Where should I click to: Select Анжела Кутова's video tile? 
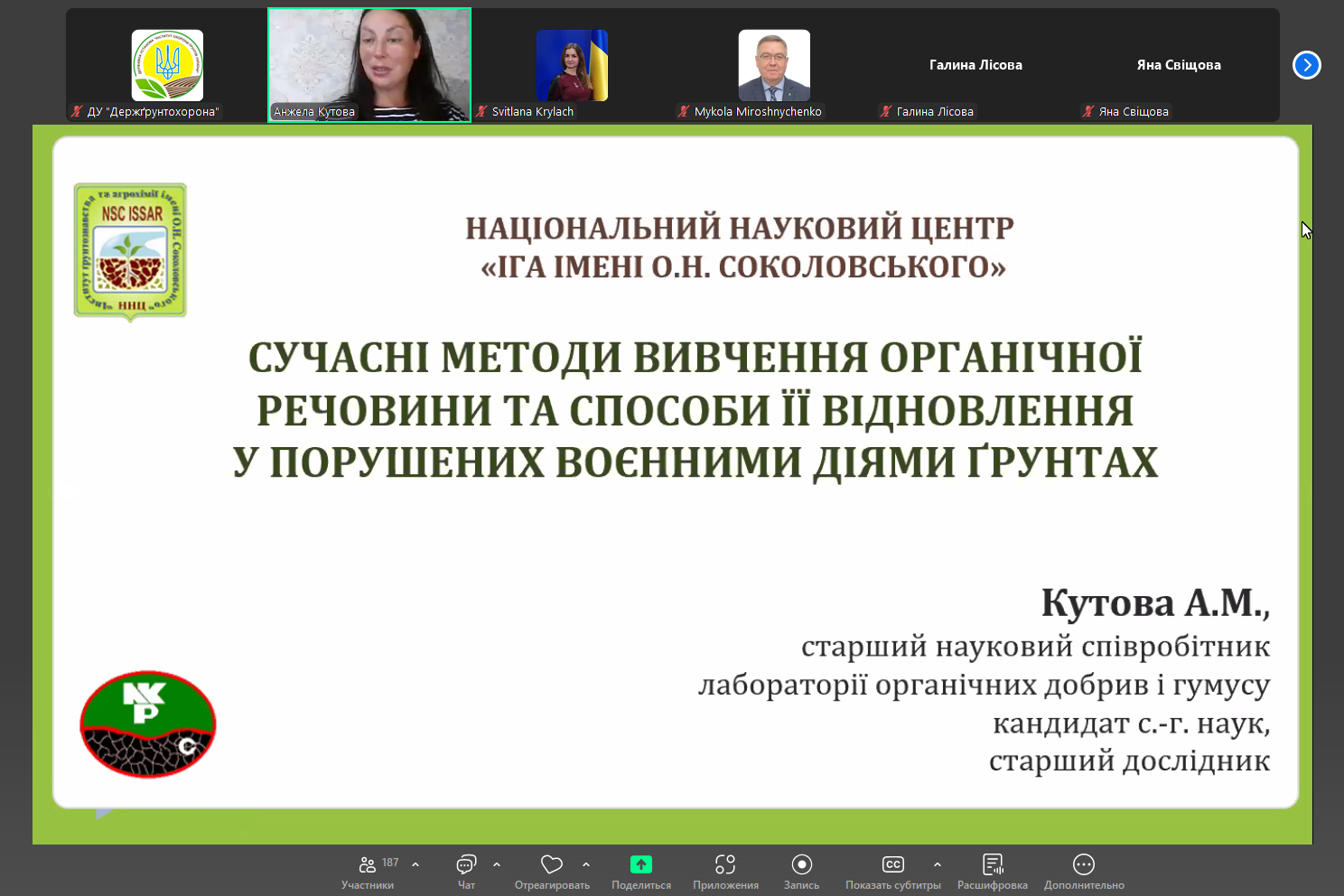tap(369, 65)
